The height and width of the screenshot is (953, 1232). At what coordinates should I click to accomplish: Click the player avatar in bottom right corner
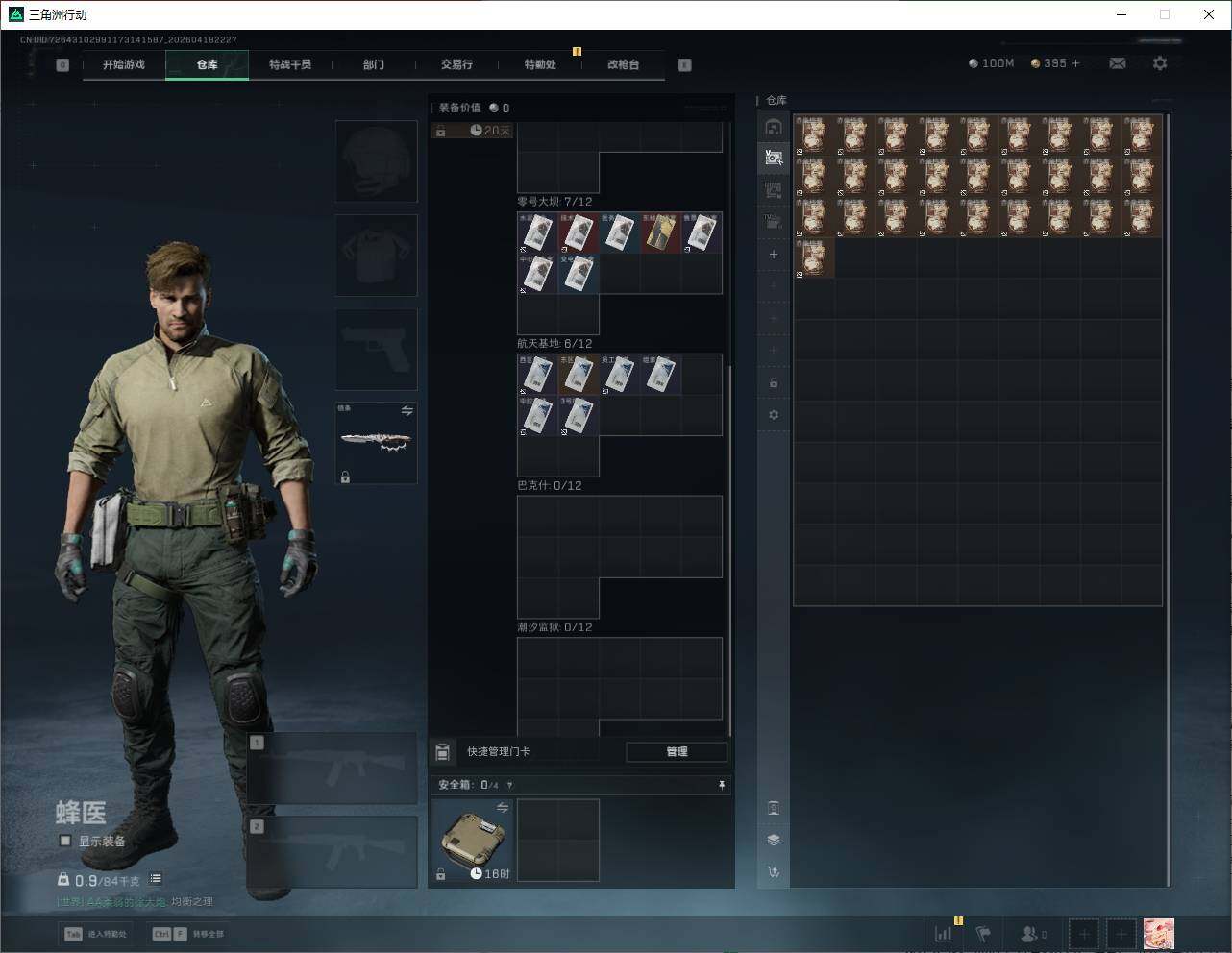(x=1158, y=934)
